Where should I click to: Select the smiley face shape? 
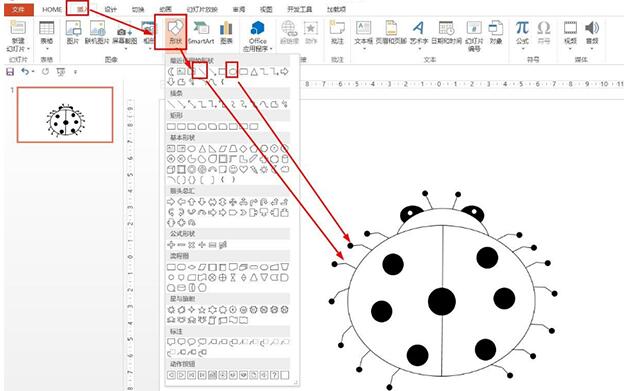[233, 169]
